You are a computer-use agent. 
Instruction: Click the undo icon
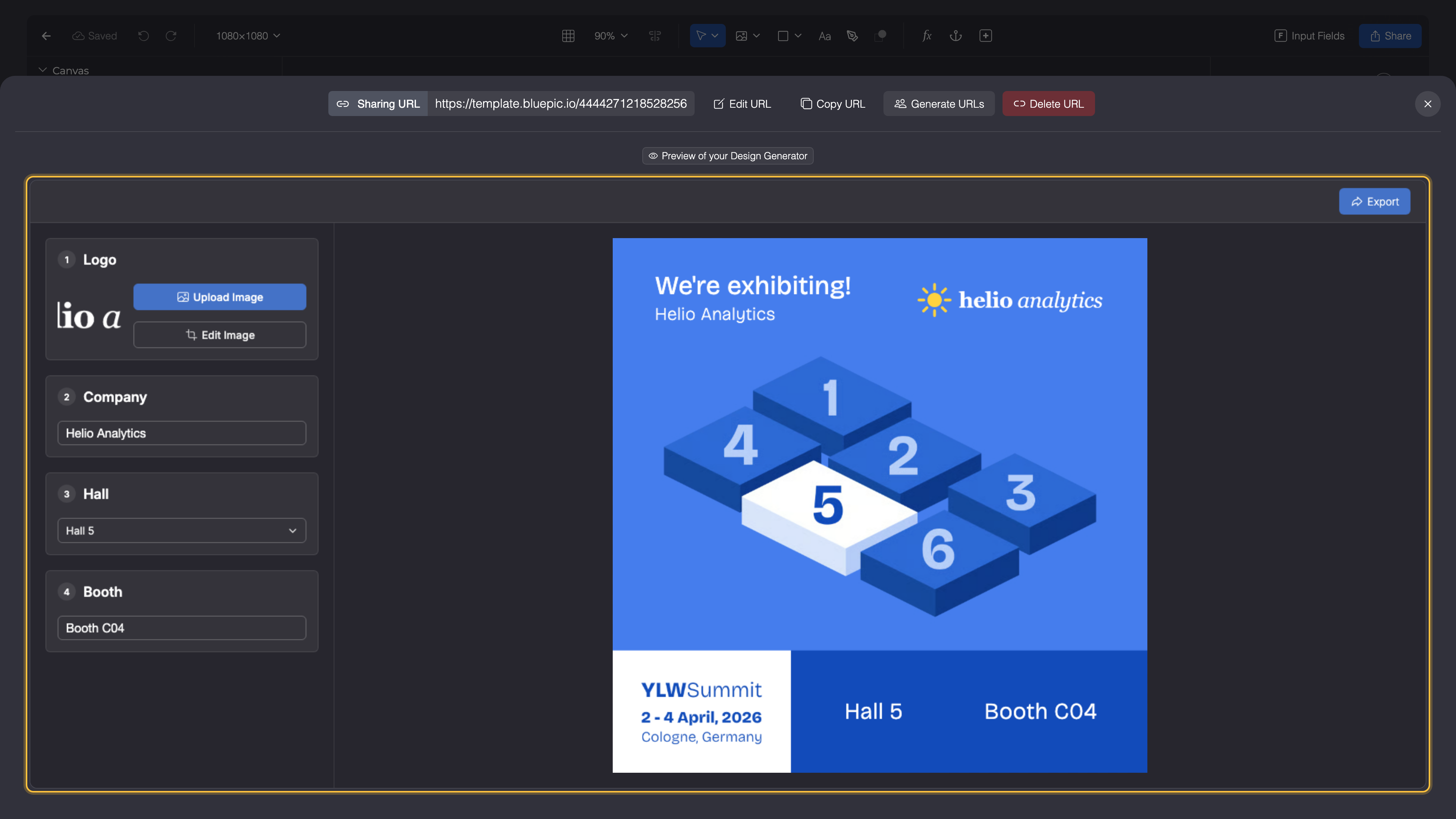(144, 36)
